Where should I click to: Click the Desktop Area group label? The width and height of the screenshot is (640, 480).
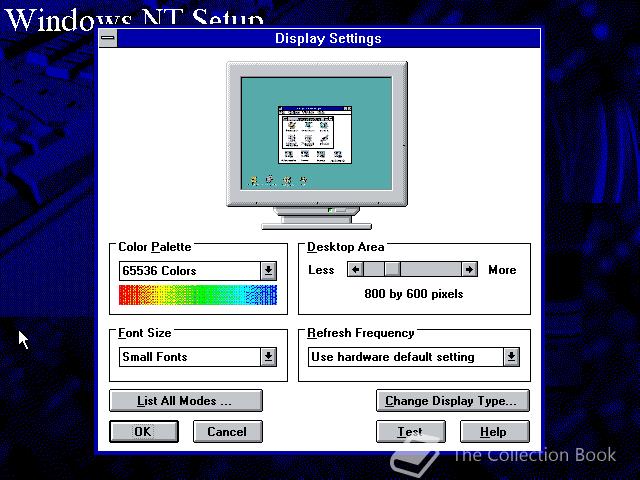tap(345, 247)
